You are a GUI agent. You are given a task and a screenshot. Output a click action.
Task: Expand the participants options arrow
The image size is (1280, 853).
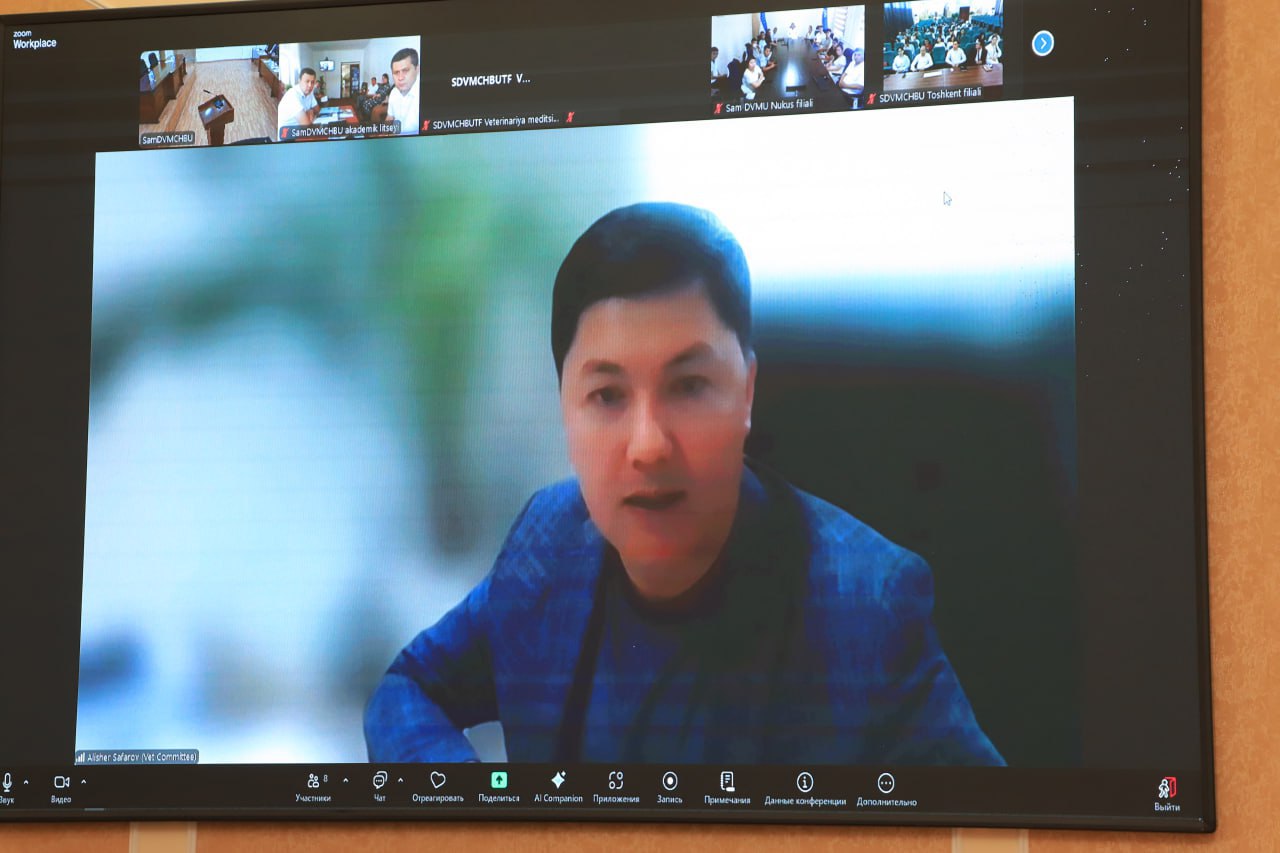click(x=346, y=780)
